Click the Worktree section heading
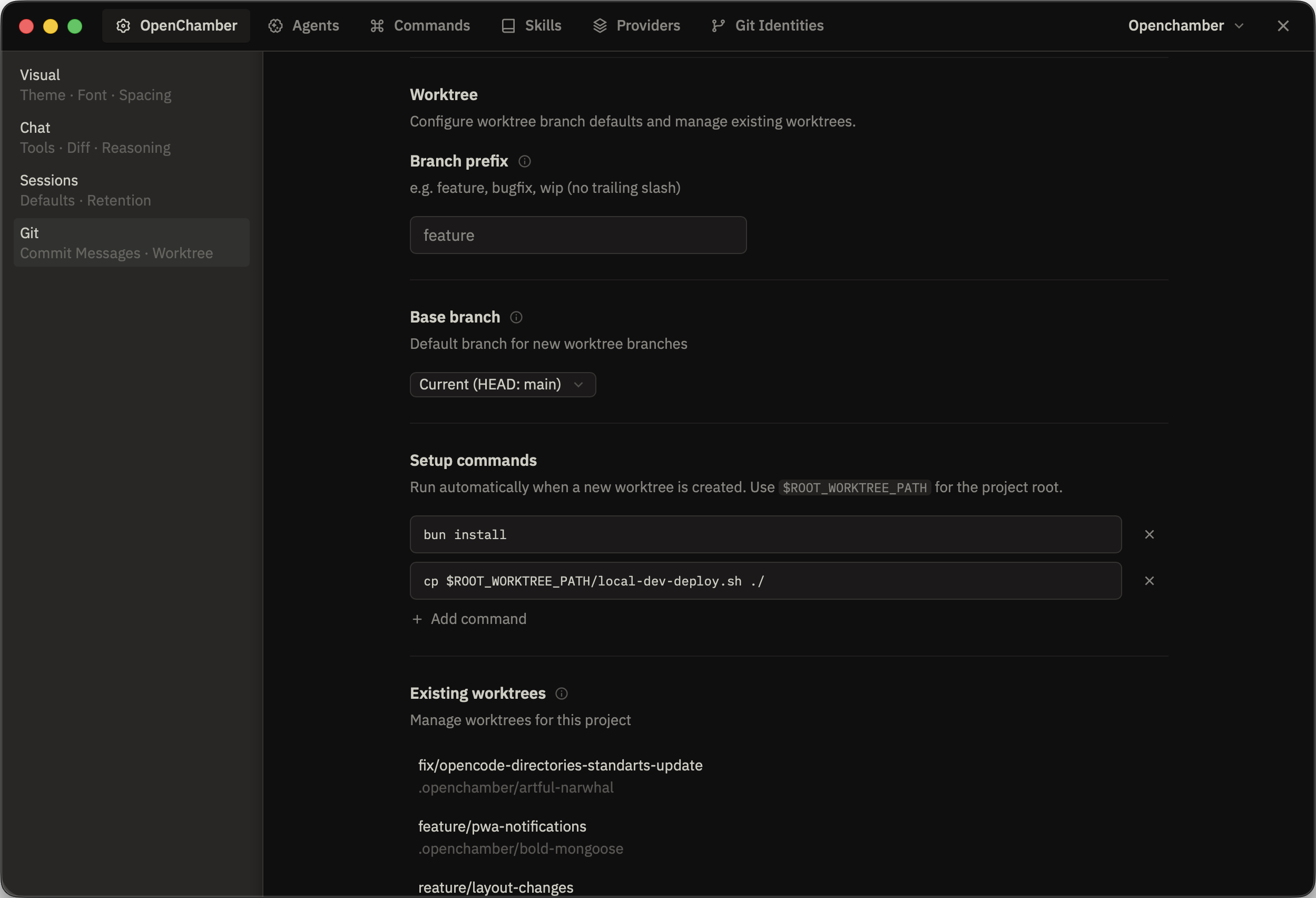 point(444,95)
